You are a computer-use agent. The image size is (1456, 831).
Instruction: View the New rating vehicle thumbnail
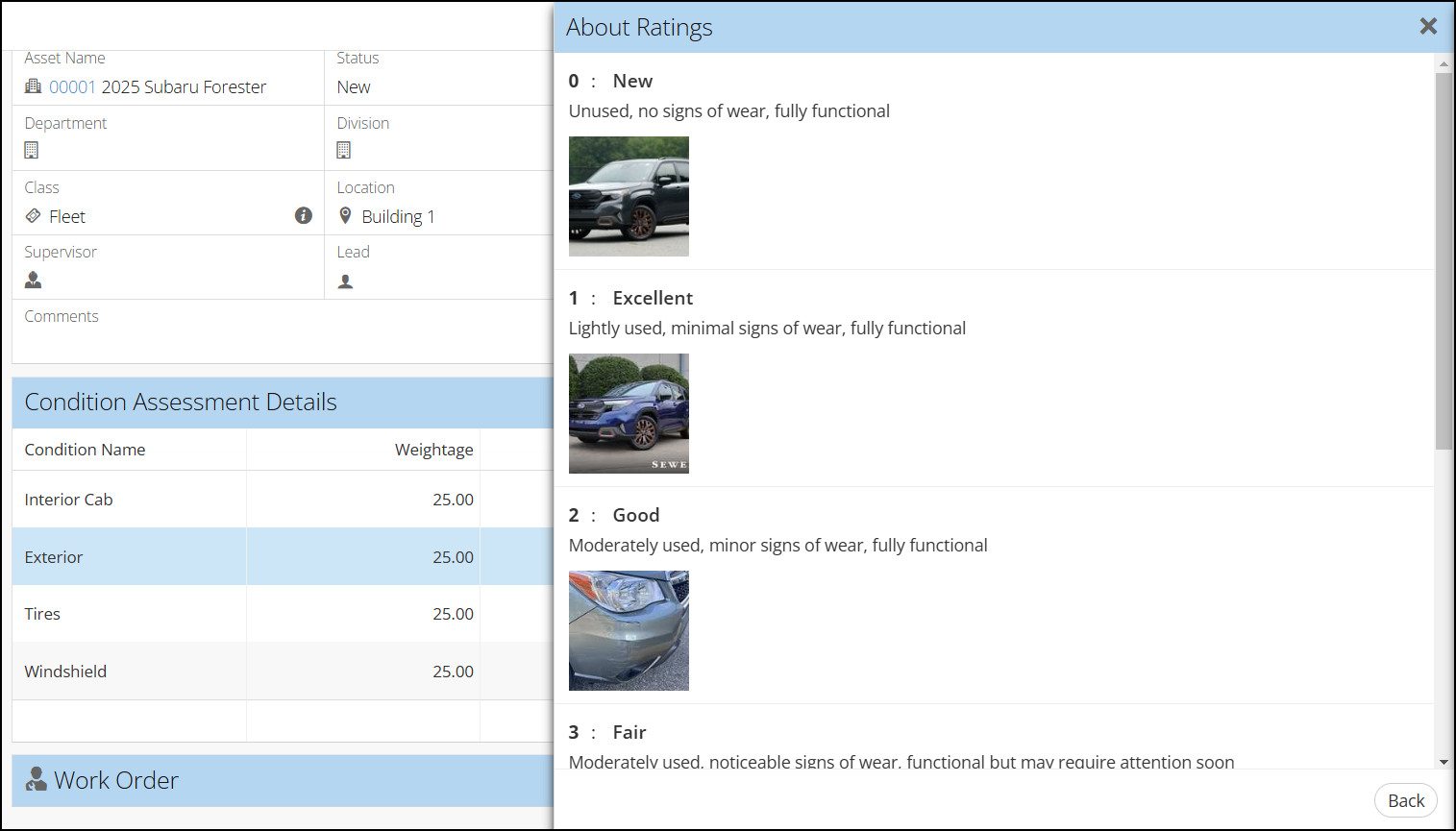[629, 196]
